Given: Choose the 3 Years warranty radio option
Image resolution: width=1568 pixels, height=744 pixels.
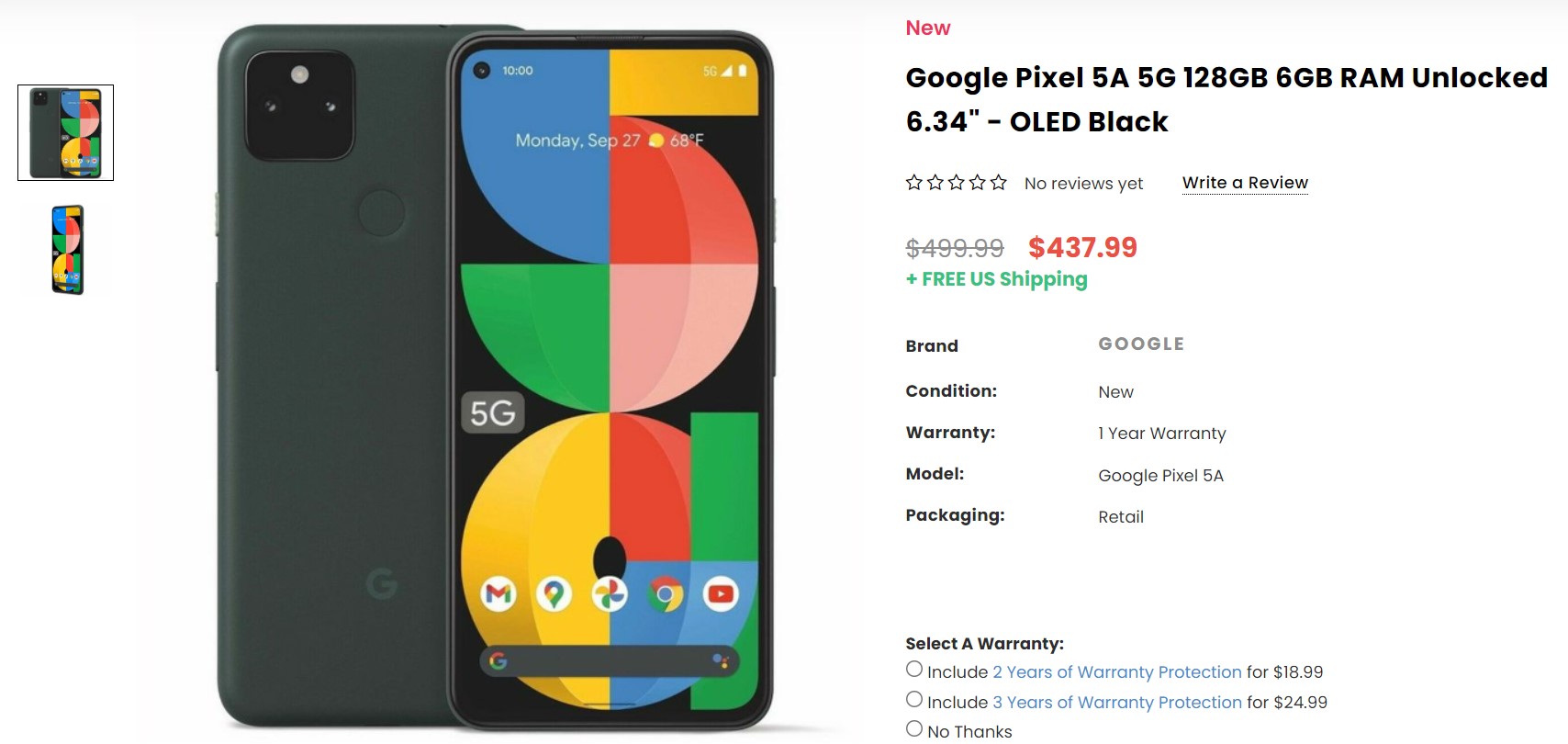Looking at the screenshot, I should coord(914,700).
